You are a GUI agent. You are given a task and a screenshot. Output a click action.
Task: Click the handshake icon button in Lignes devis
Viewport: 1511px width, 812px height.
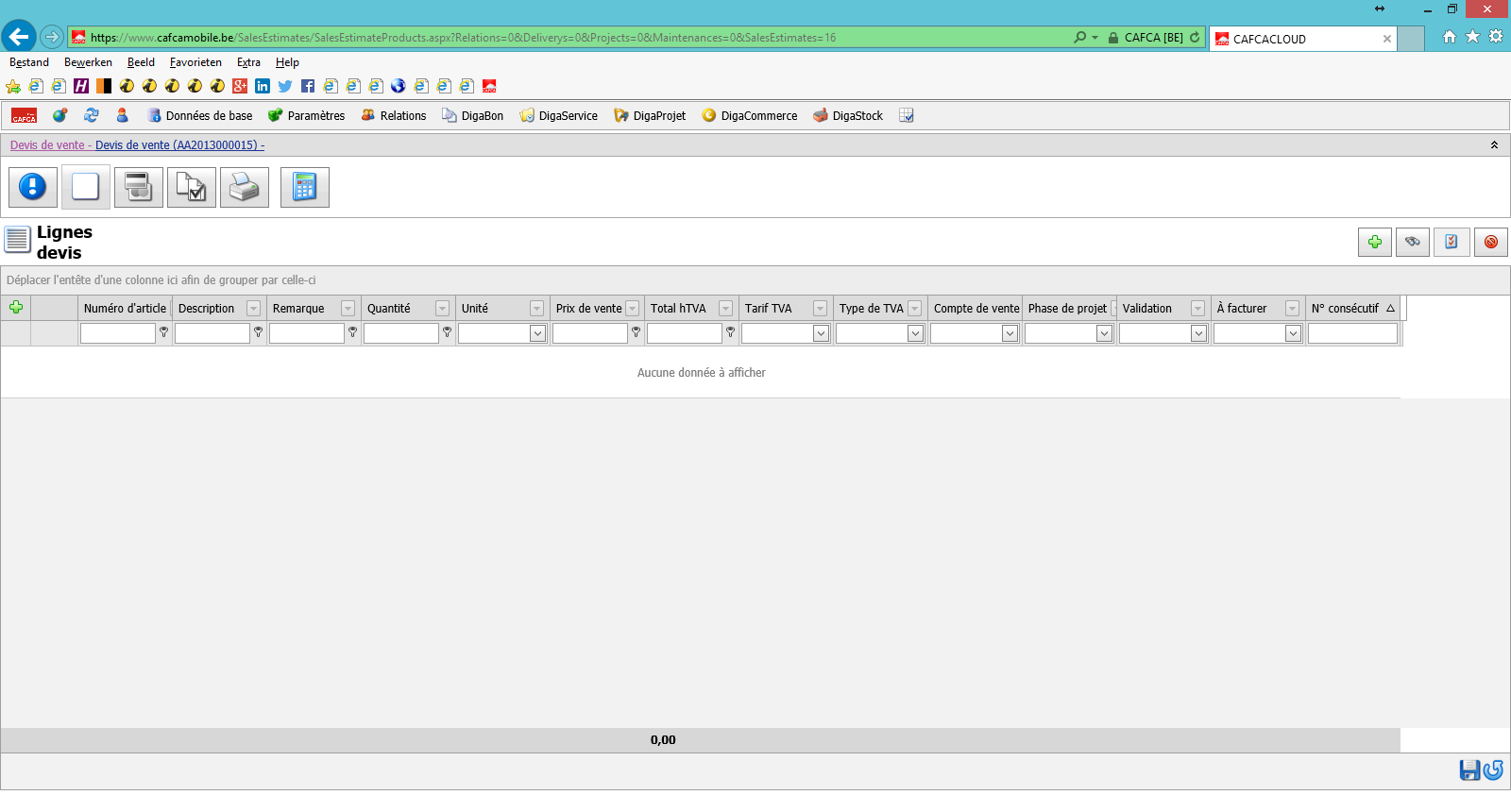[1413, 242]
